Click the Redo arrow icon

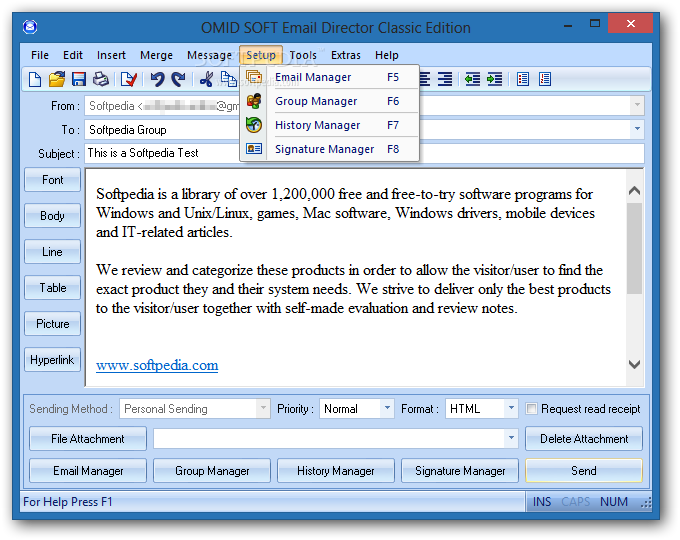click(x=178, y=79)
